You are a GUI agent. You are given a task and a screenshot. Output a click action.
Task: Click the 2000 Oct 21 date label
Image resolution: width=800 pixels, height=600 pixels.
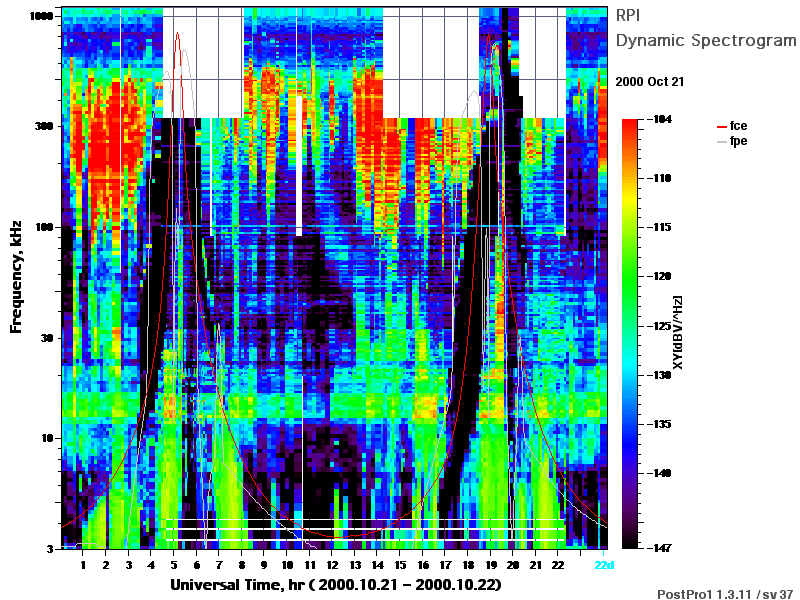pyautogui.click(x=649, y=82)
